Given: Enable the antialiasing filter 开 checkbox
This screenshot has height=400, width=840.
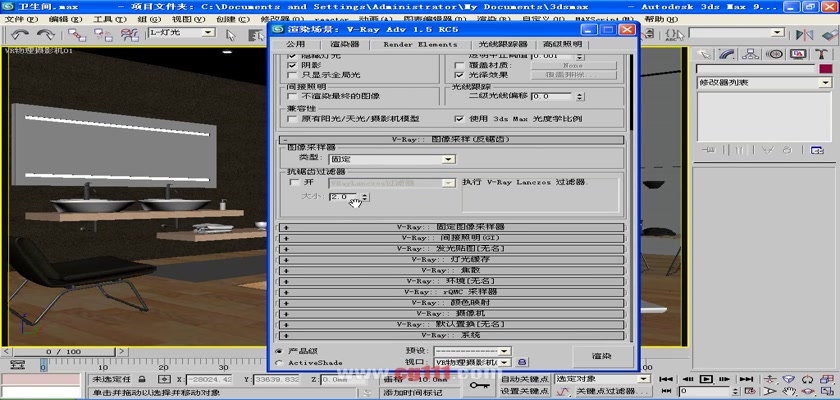Looking at the screenshot, I should click(x=293, y=182).
